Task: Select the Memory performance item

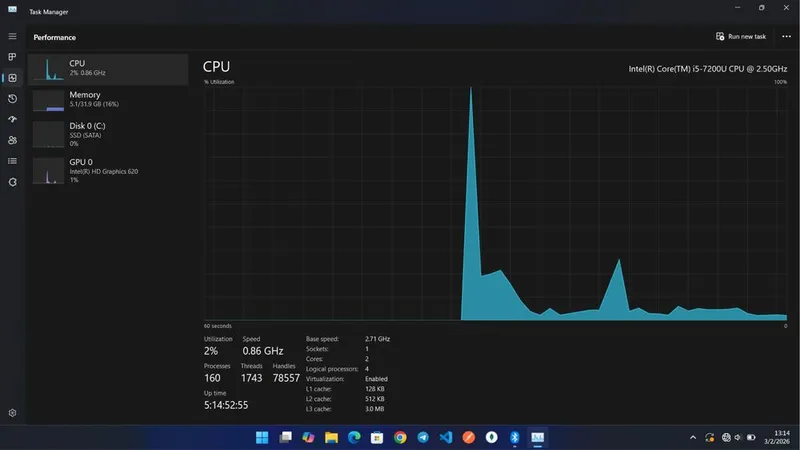Action: [x=108, y=100]
